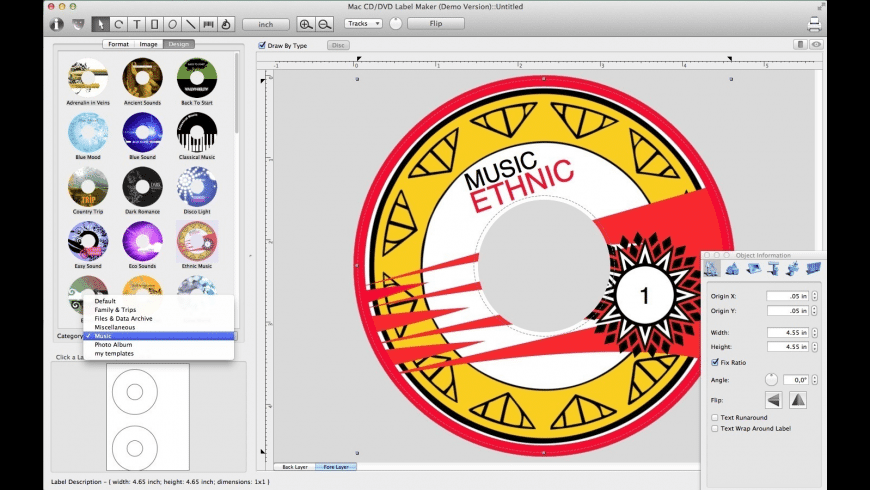This screenshot has height=490, width=870.
Task: Click the Flip button in toolbar
Action: click(x=436, y=23)
